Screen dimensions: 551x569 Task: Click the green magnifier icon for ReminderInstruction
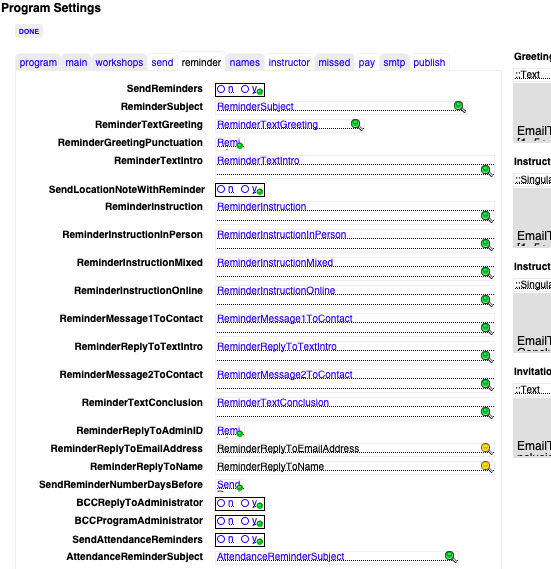pyautogui.click(x=487, y=217)
